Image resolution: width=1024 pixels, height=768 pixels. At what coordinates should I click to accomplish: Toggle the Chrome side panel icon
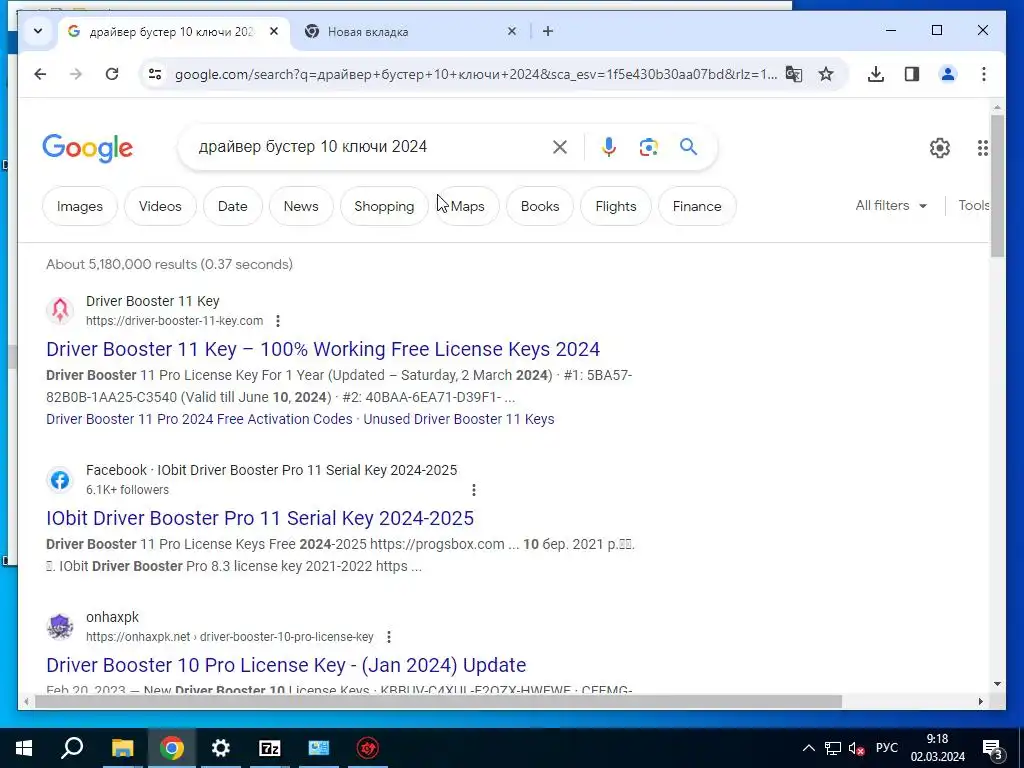912,74
